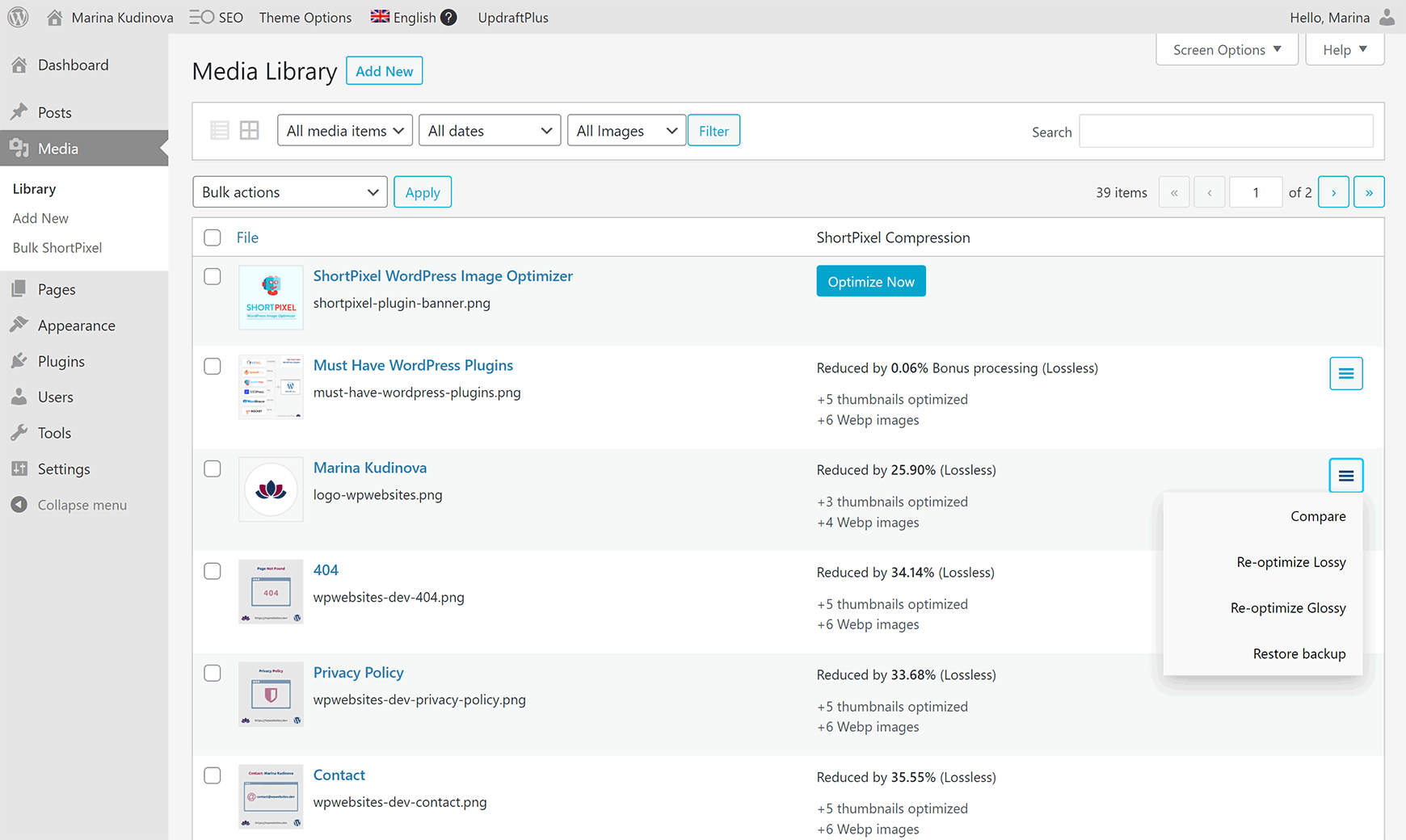This screenshot has width=1406, height=840.
Task: Check the Privacy Policy image row
Action: (x=213, y=673)
